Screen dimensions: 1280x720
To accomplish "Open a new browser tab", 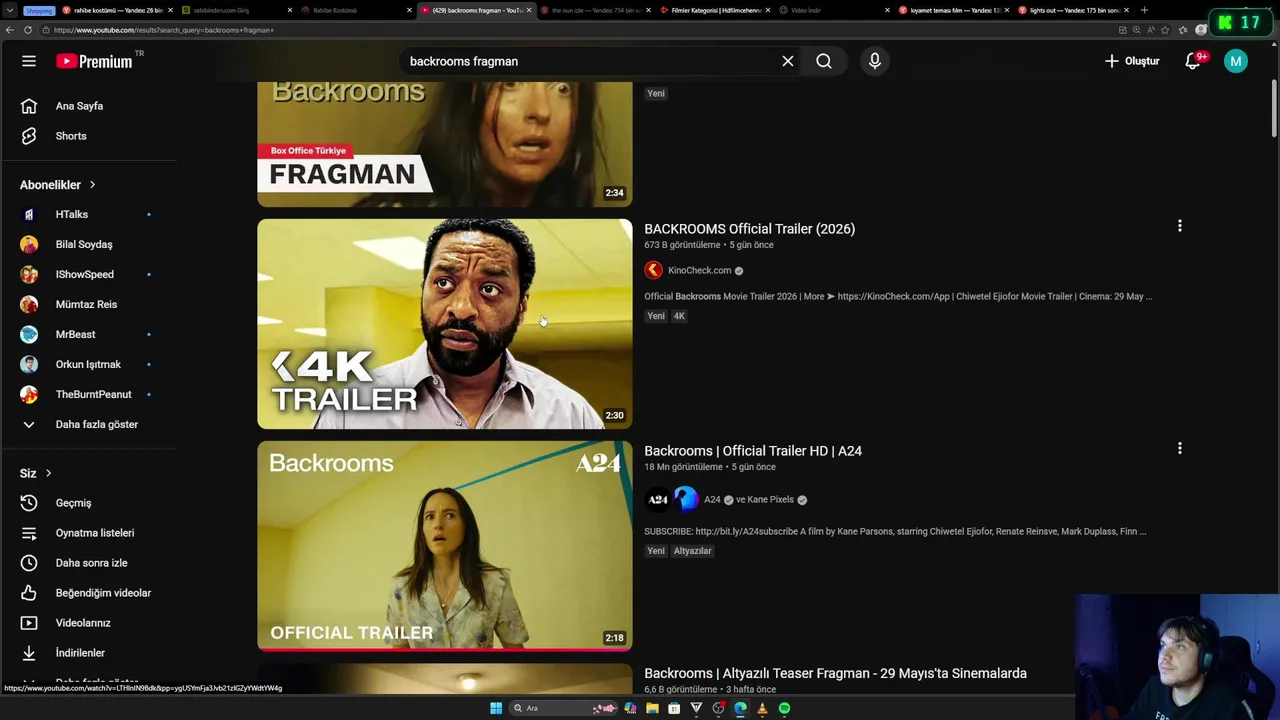I will [1144, 10].
